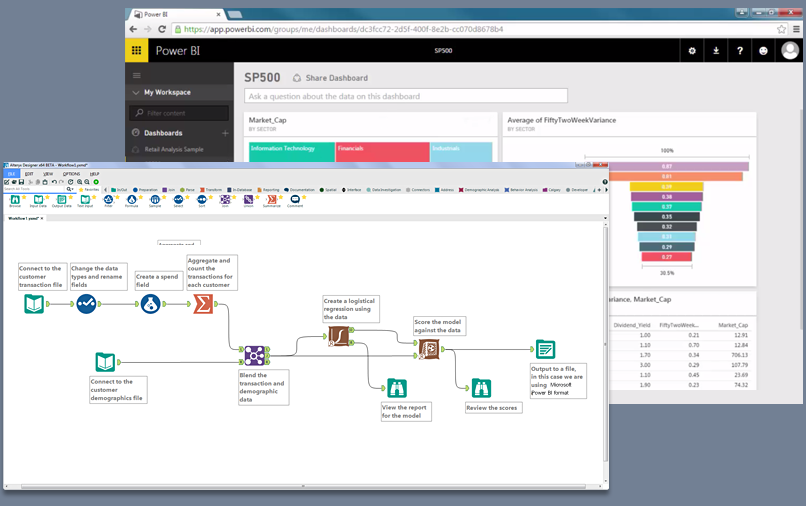Click the Q&A question box on SP500 dashboard
Image resolution: width=806 pixels, height=506 pixels.
click(x=406, y=96)
